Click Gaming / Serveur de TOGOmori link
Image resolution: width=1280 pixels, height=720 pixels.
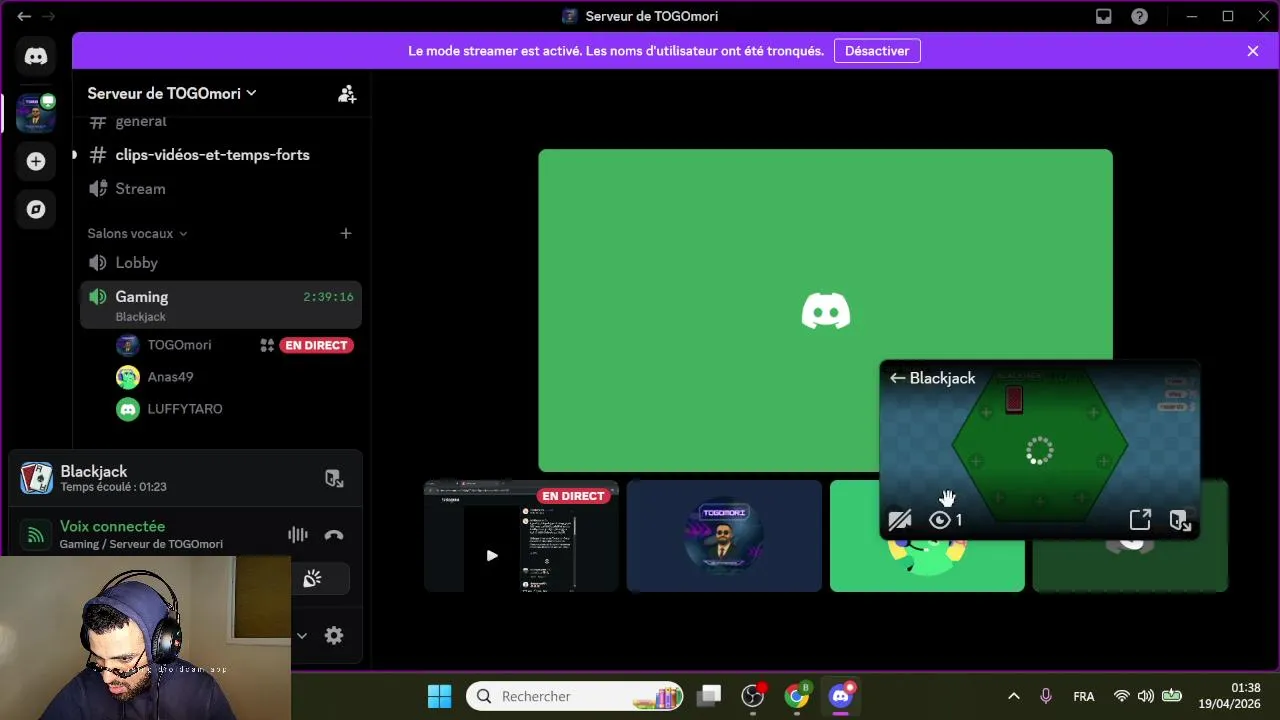click(141, 544)
